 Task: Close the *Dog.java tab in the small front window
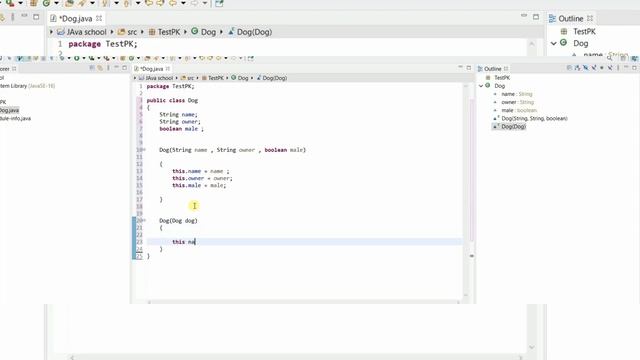tap(168, 69)
